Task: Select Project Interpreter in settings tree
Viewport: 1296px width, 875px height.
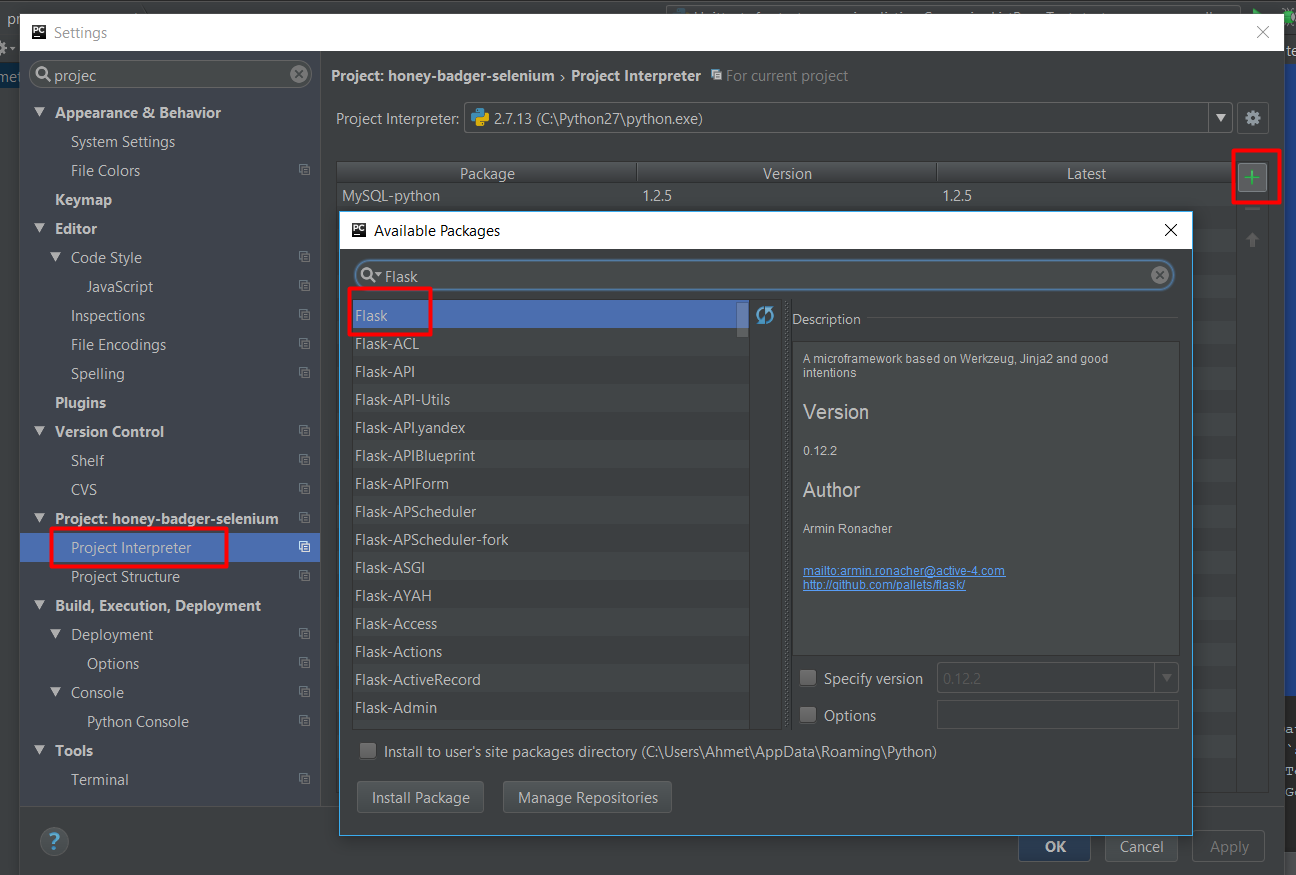Action: 170,547
